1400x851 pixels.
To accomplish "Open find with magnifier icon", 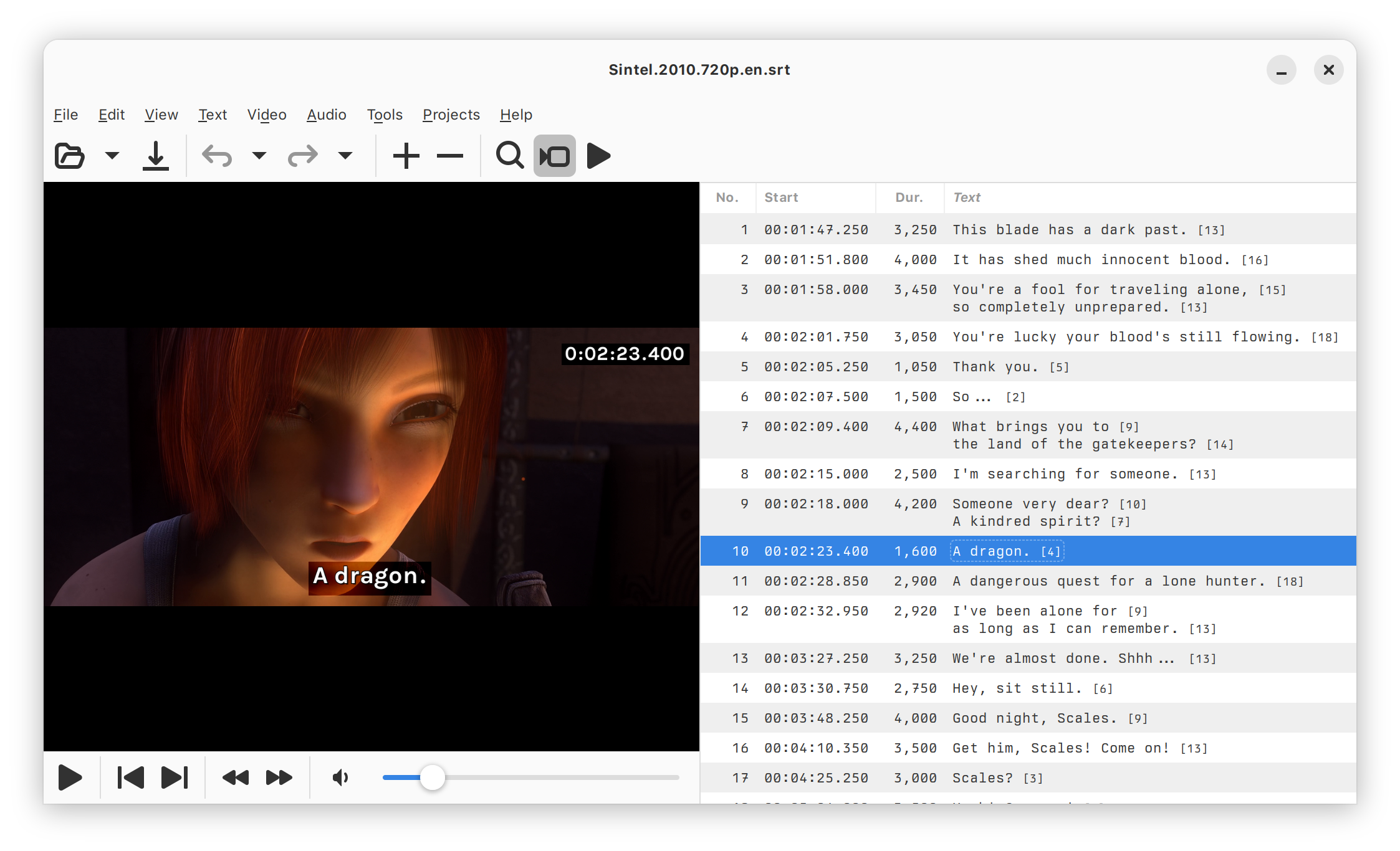I will click(x=509, y=156).
